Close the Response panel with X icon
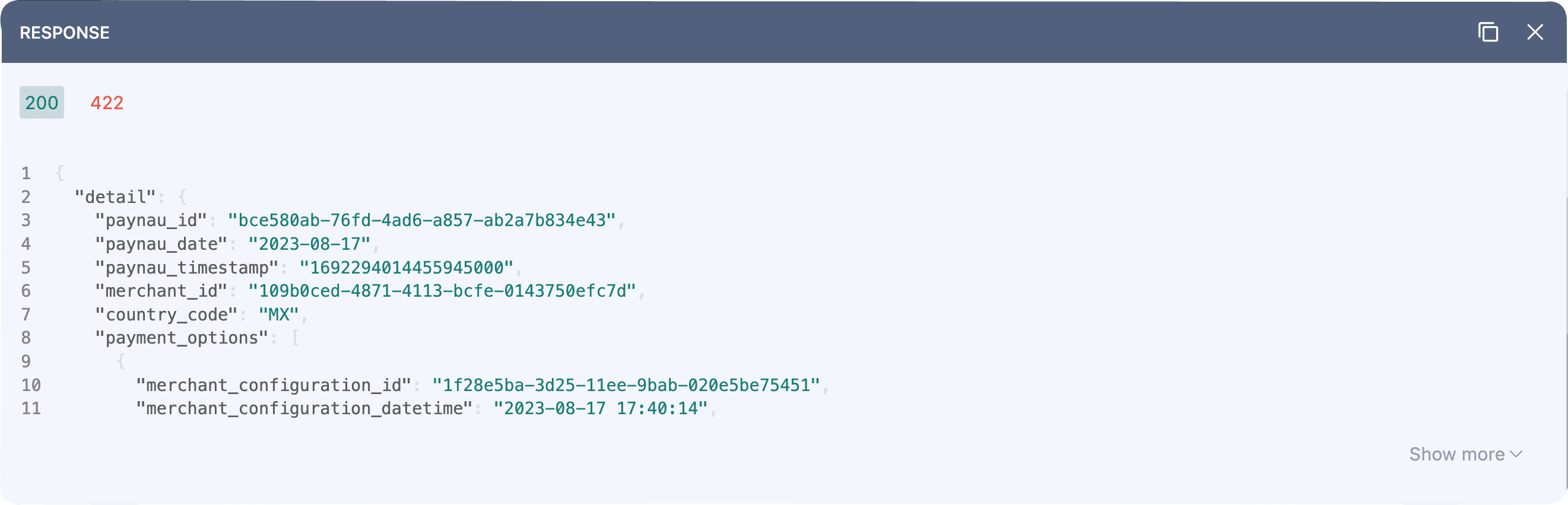Image resolution: width=1568 pixels, height=505 pixels. pyautogui.click(x=1535, y=32)
